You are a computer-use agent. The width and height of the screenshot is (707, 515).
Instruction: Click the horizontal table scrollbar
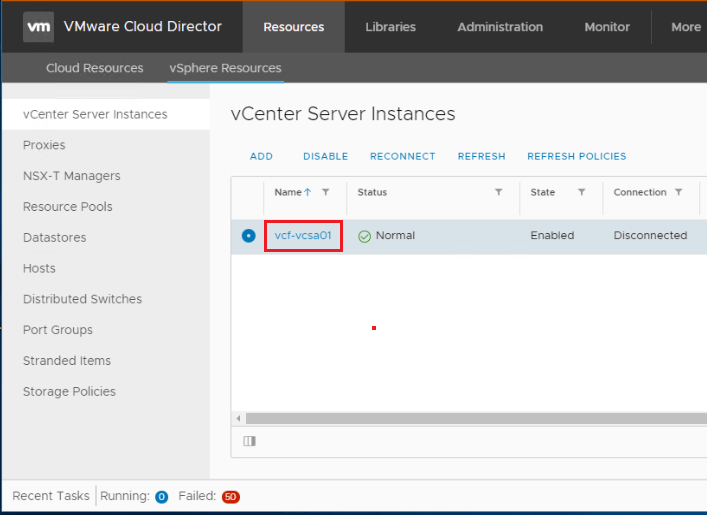coord(476,418)
